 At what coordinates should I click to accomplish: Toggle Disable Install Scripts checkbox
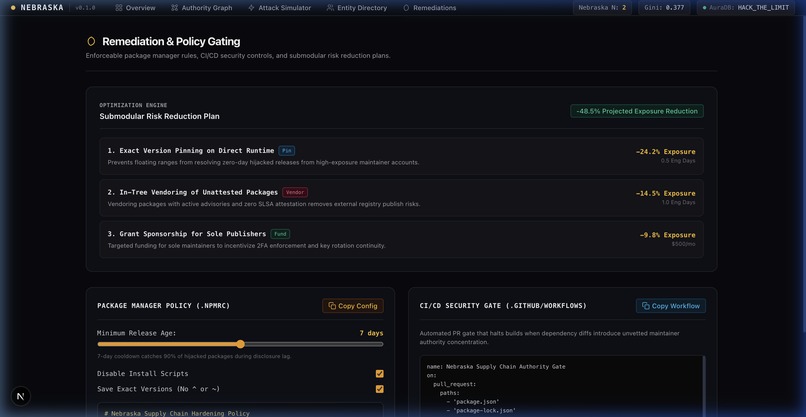point(379,374)
